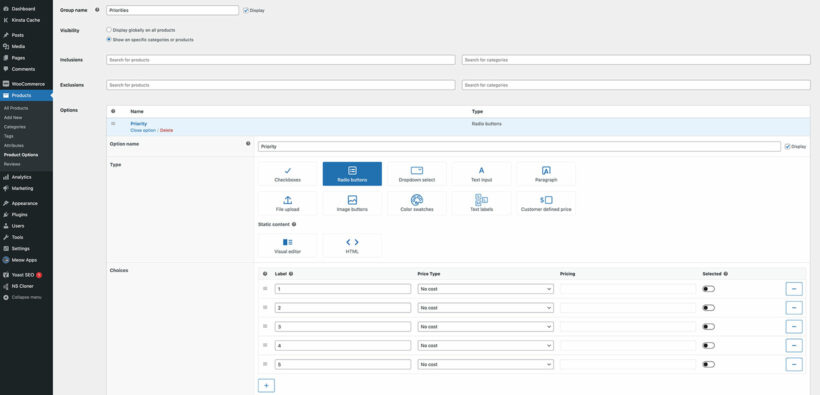Open All Products submenu item
This screenshot has width=820, height=395.
pyautogui.click(x=16, y=108)
